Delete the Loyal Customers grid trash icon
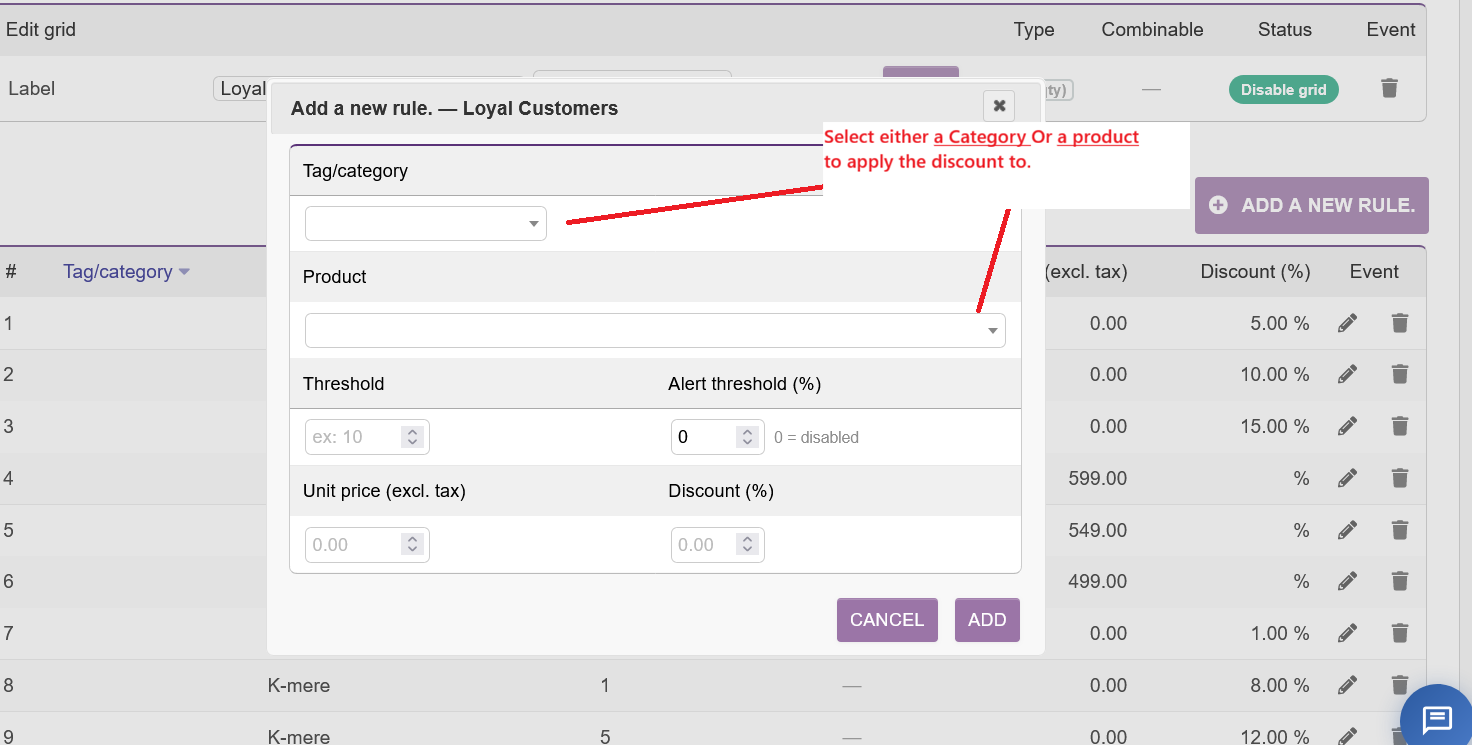 (x=1389, y=88)
